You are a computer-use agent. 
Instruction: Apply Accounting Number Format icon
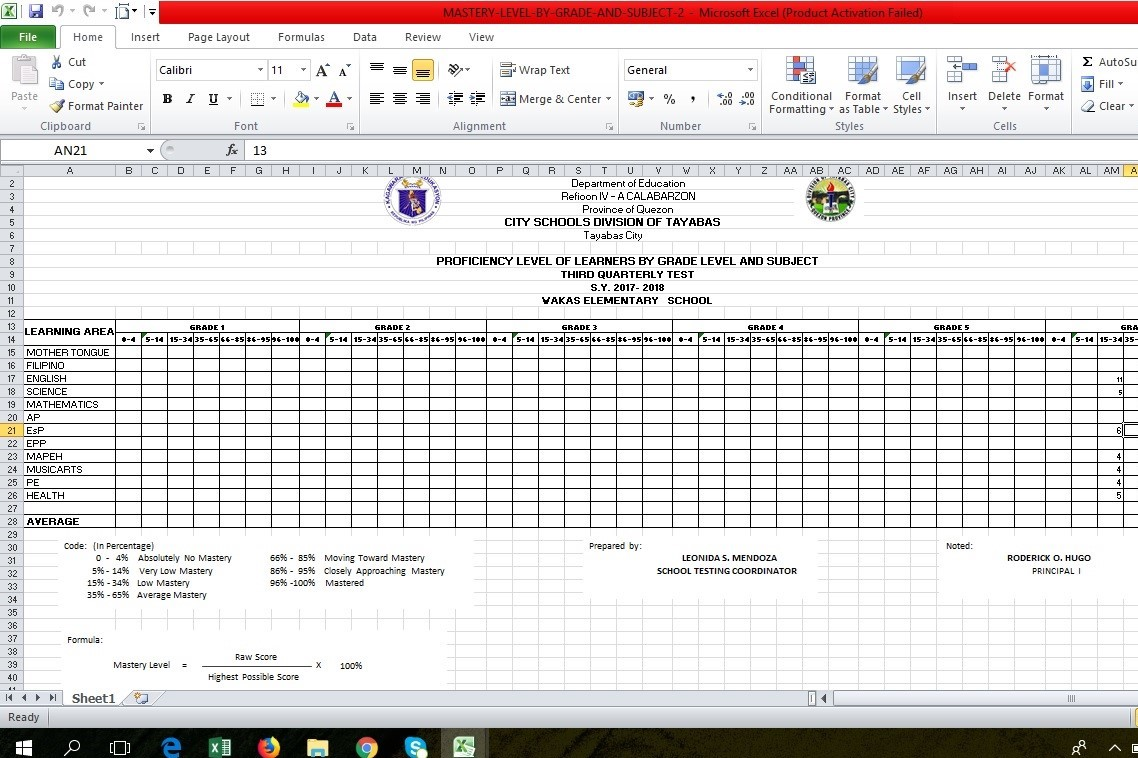click(x=636, y=99)
